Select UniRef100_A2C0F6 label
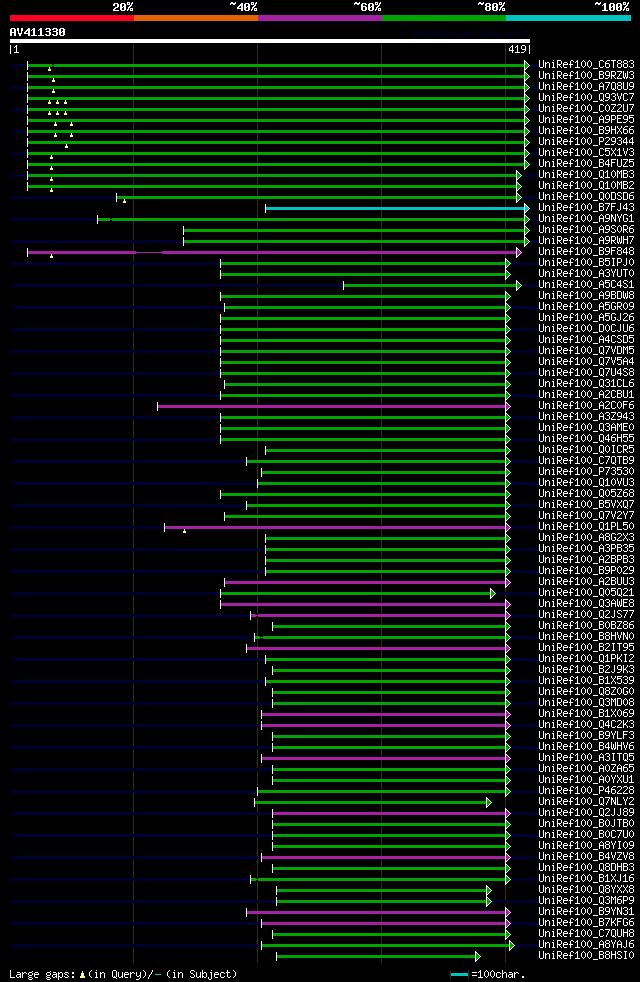This screenshot has height=982, width=640. (586, 406)
